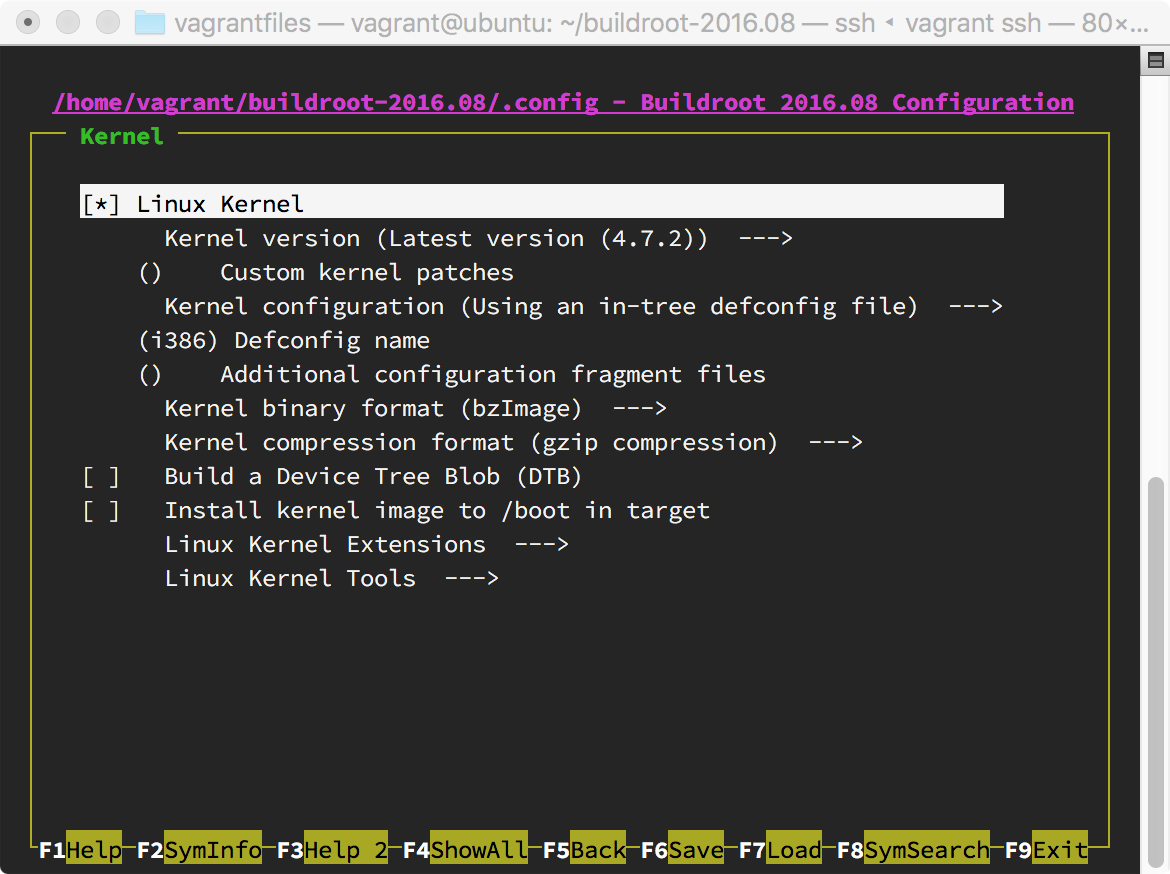Click F8 SymSearch button
The width and height of the screenshot is (1170, 874).
pos(913,849)
